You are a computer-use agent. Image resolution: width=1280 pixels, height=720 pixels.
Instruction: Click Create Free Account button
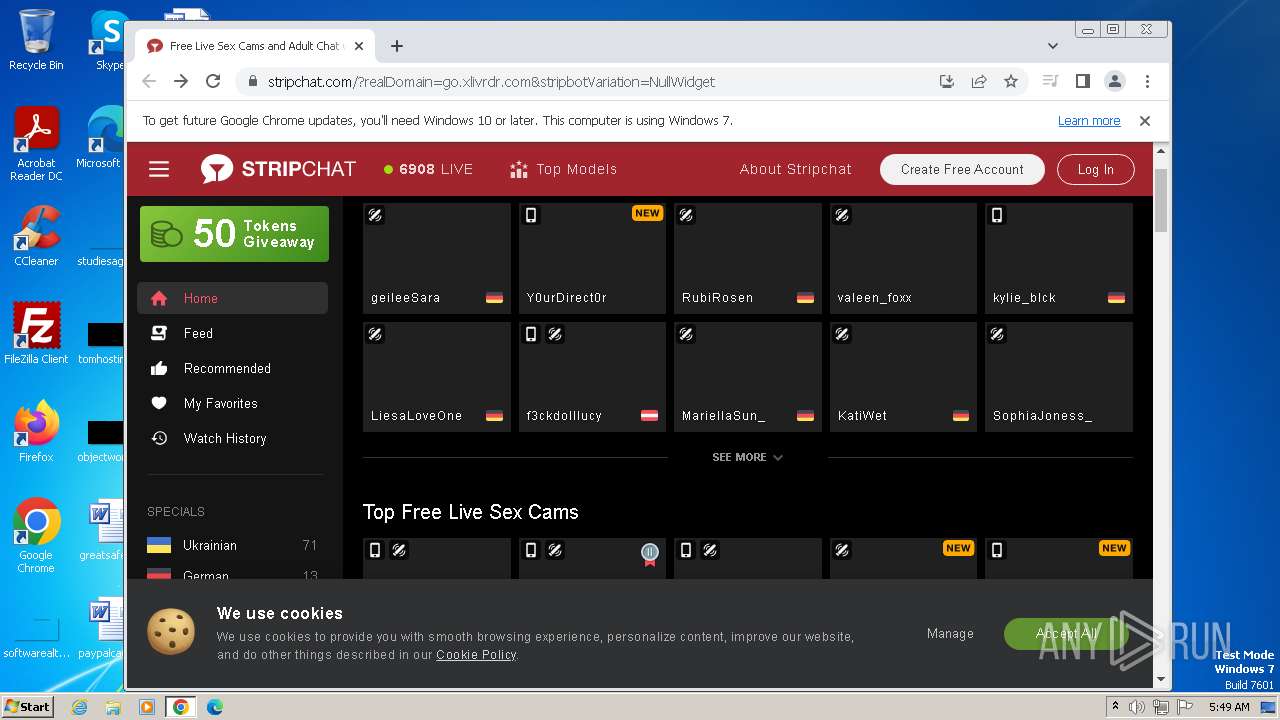(962, 169)
